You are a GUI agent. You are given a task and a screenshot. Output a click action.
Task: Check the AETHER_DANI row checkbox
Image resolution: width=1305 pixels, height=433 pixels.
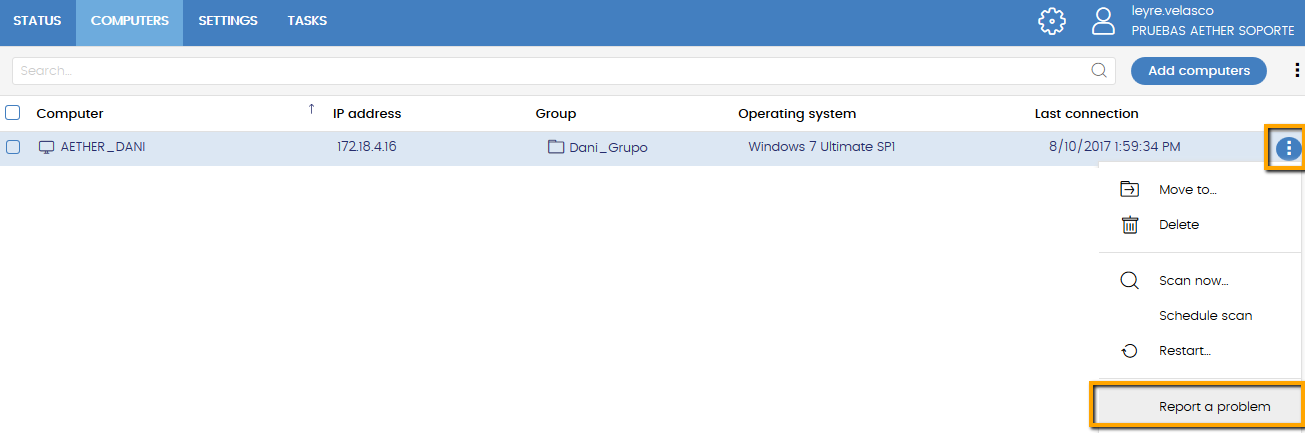pos(13,147)
